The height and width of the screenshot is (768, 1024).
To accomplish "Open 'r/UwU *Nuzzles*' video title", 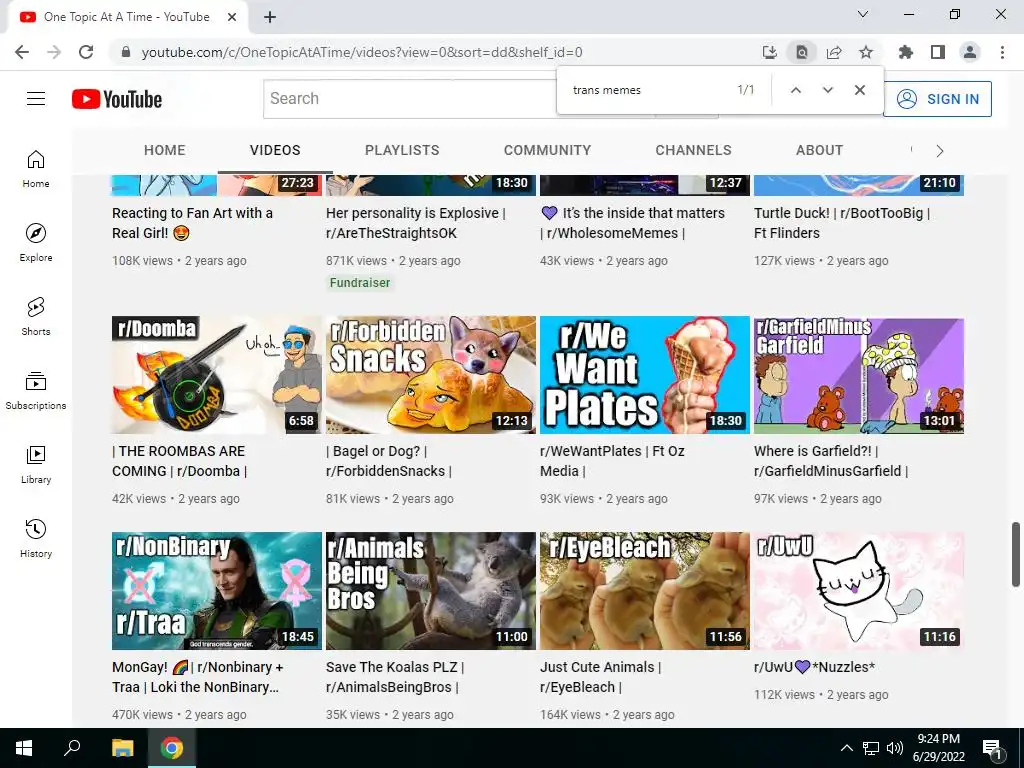I will 814,667.
